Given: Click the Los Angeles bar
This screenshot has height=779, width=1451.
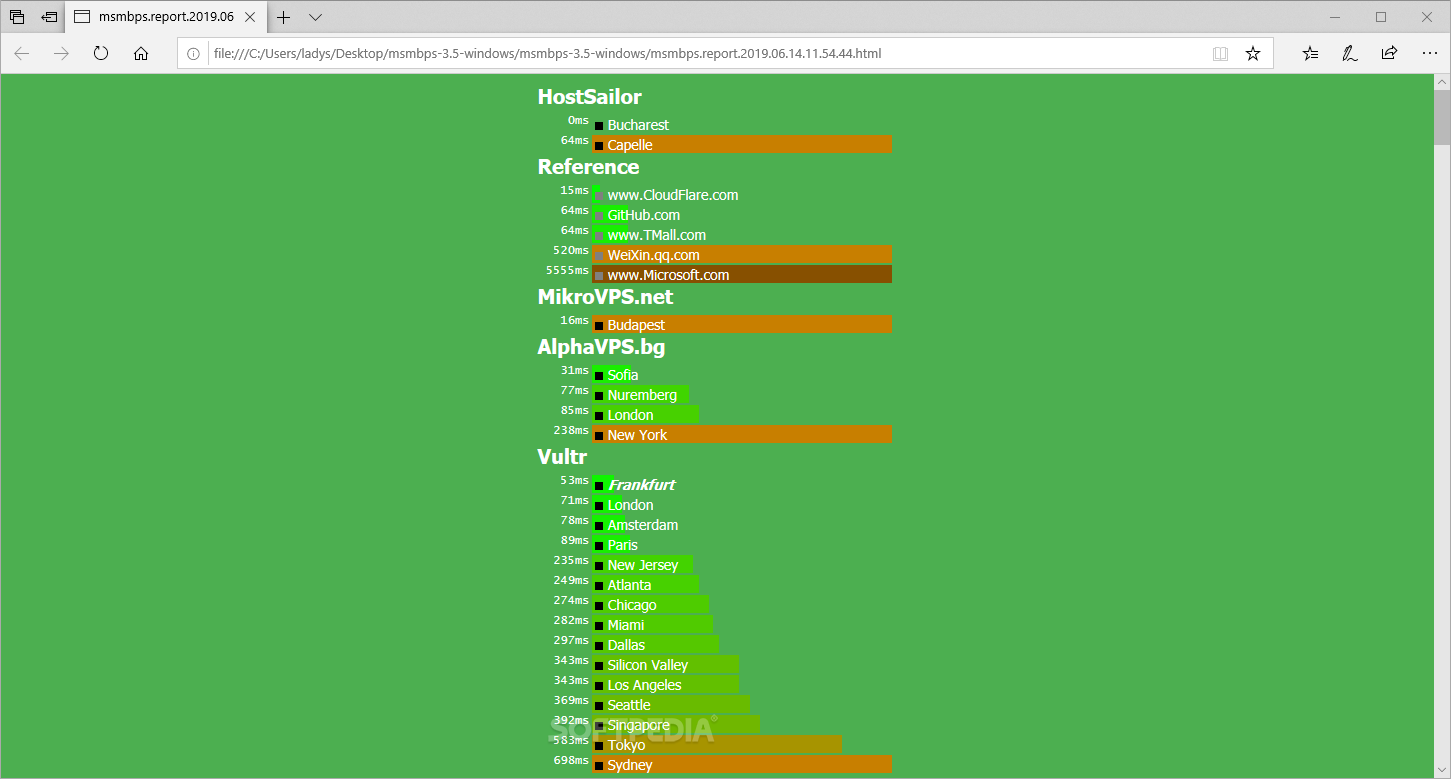Looking at the screenshot, I should point(665,685).
